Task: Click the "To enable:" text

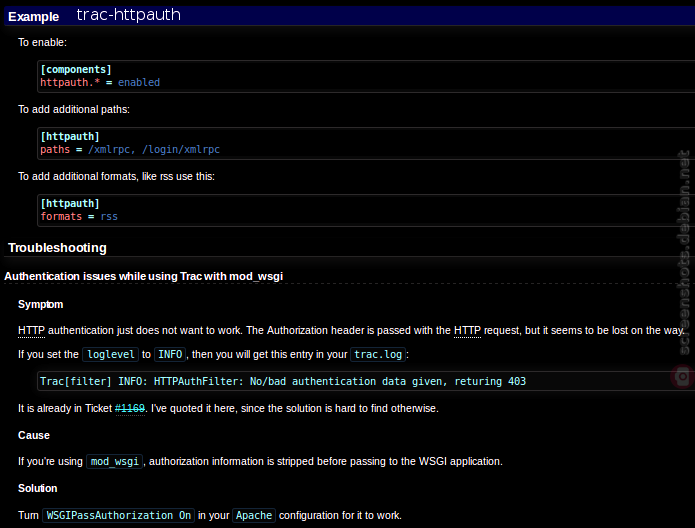Action: click(43, 43)
